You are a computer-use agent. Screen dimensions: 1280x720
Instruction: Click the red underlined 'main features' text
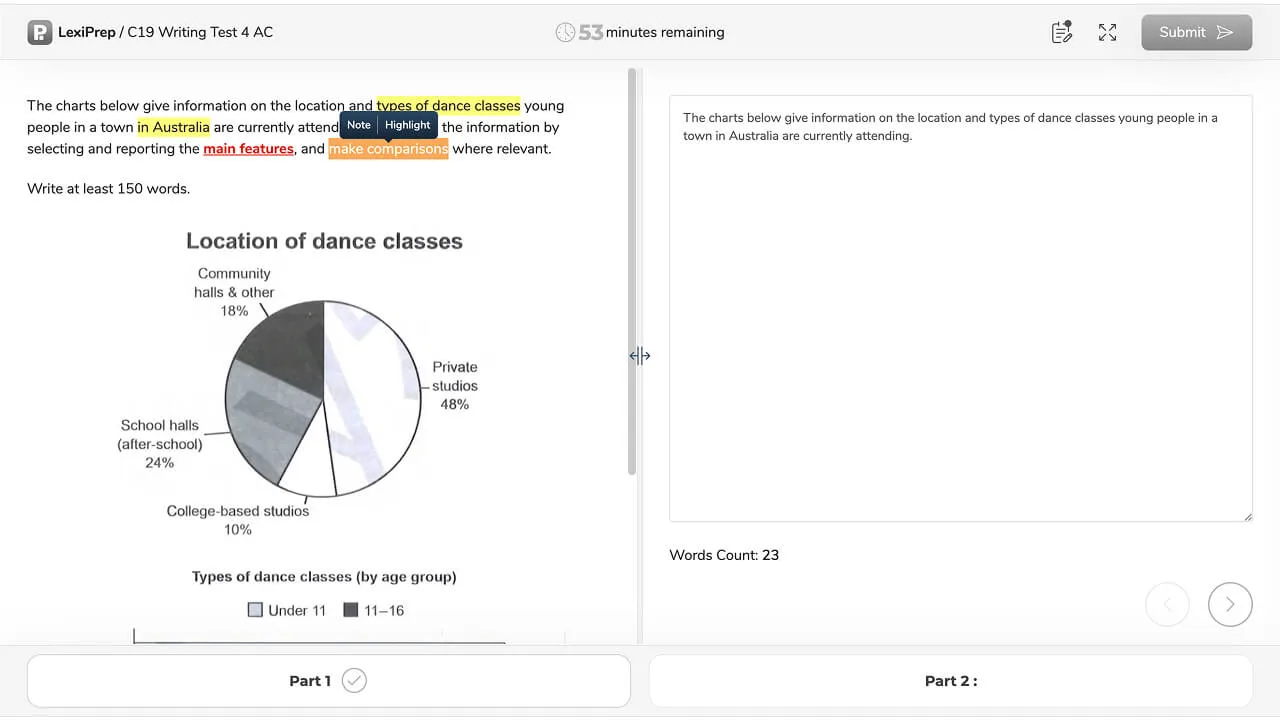tap(248, 149)
